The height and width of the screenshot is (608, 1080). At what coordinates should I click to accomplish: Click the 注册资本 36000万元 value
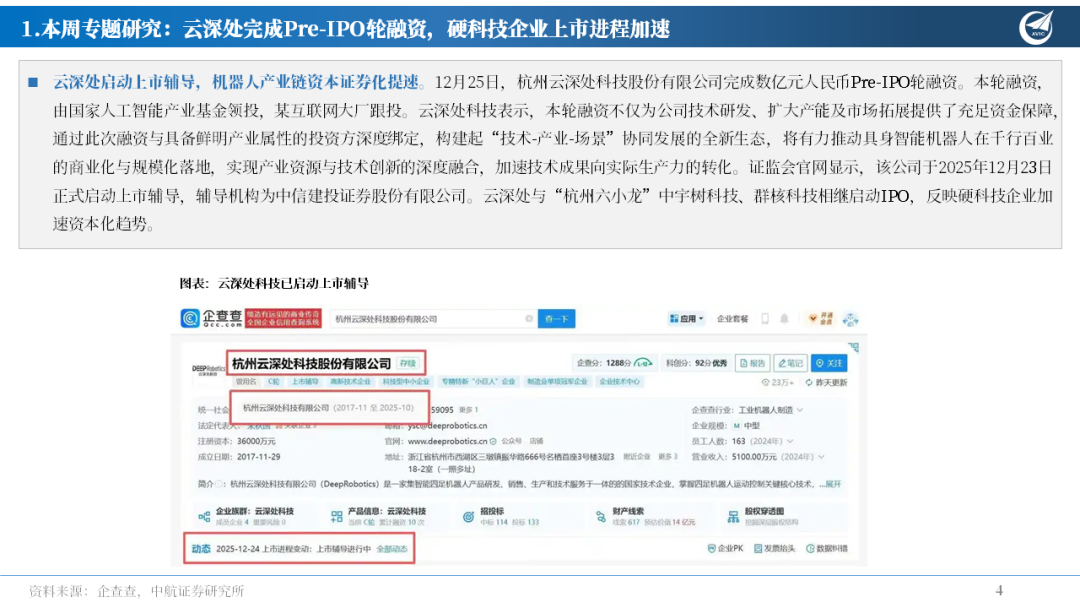[256, 441]
